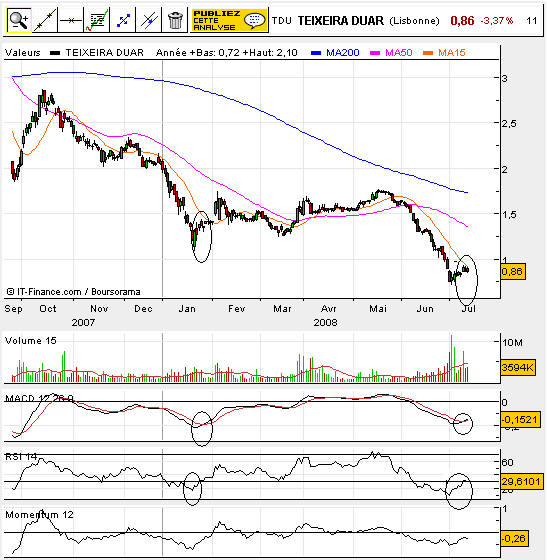Click the yellow 29,6101 RSI tag
This screenshot has height=560, width=547.
(x=522, y=482)
